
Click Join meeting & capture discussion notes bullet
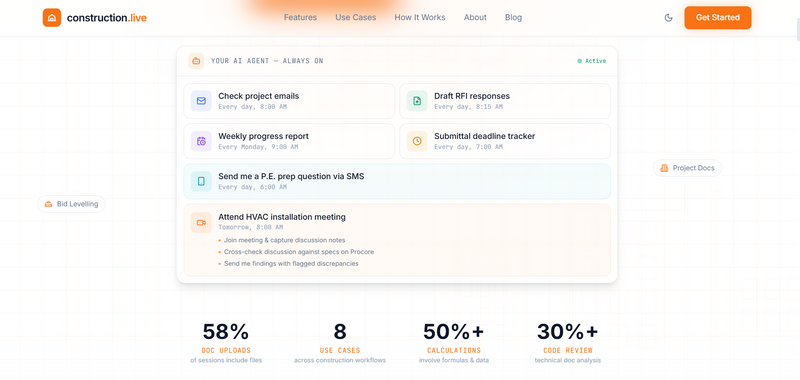[284, 240]
